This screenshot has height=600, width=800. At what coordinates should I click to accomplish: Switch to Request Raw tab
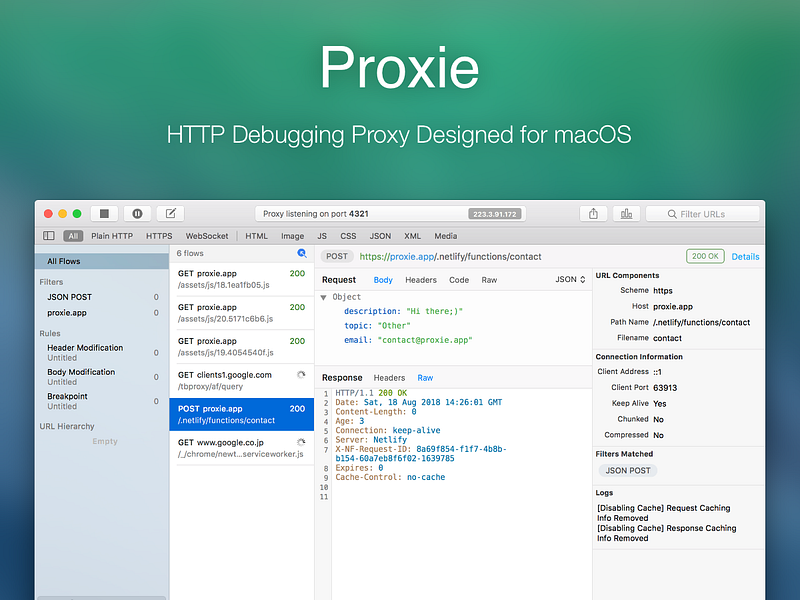coord(489,280)
